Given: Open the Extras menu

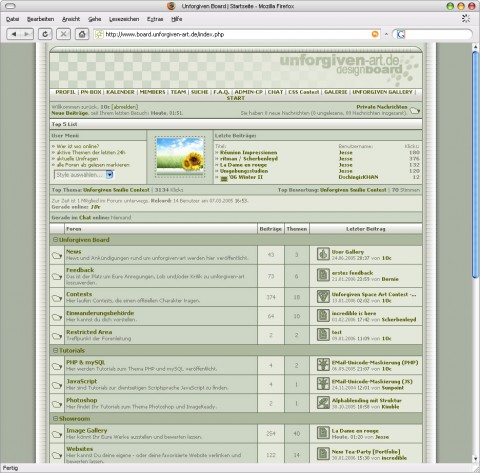Looking at the screenshot, I should 155,19.
